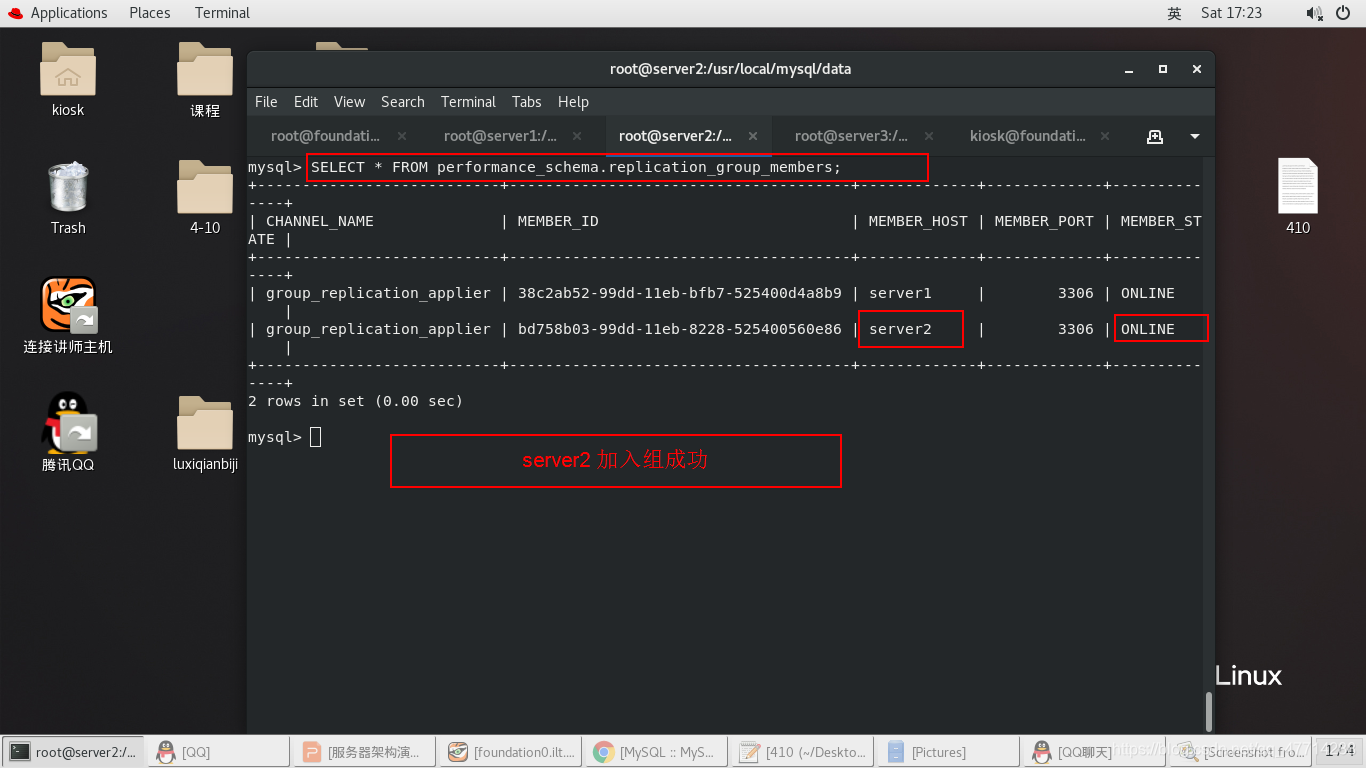Minimize the terminal window
Image resolution: width=1366 pixels, height=768 pixels.
pos(1129,69)
